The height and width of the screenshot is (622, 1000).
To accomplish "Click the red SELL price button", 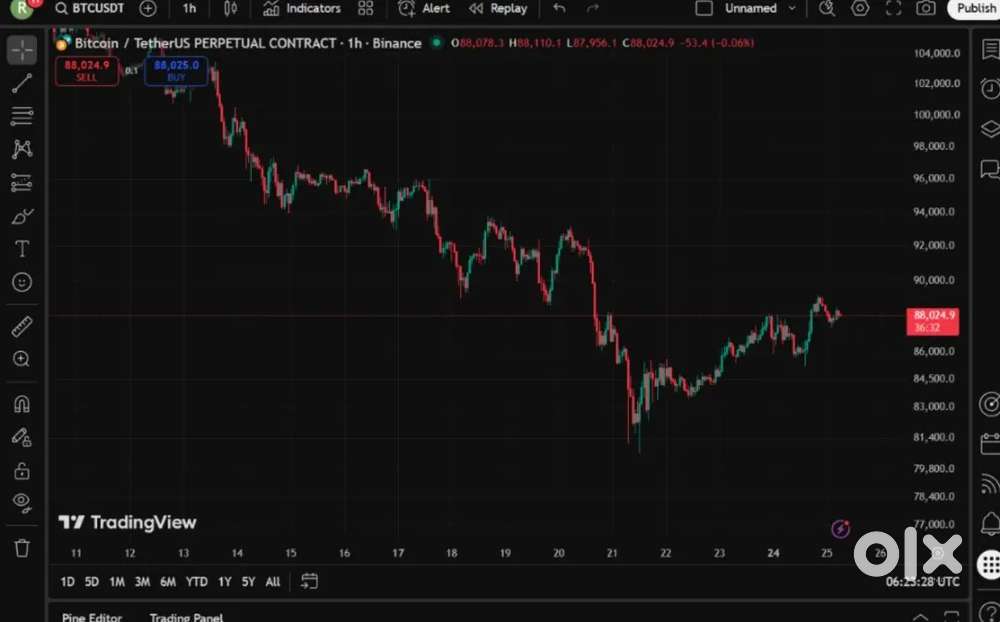I will pyautogui.click(x=87, y=70).
